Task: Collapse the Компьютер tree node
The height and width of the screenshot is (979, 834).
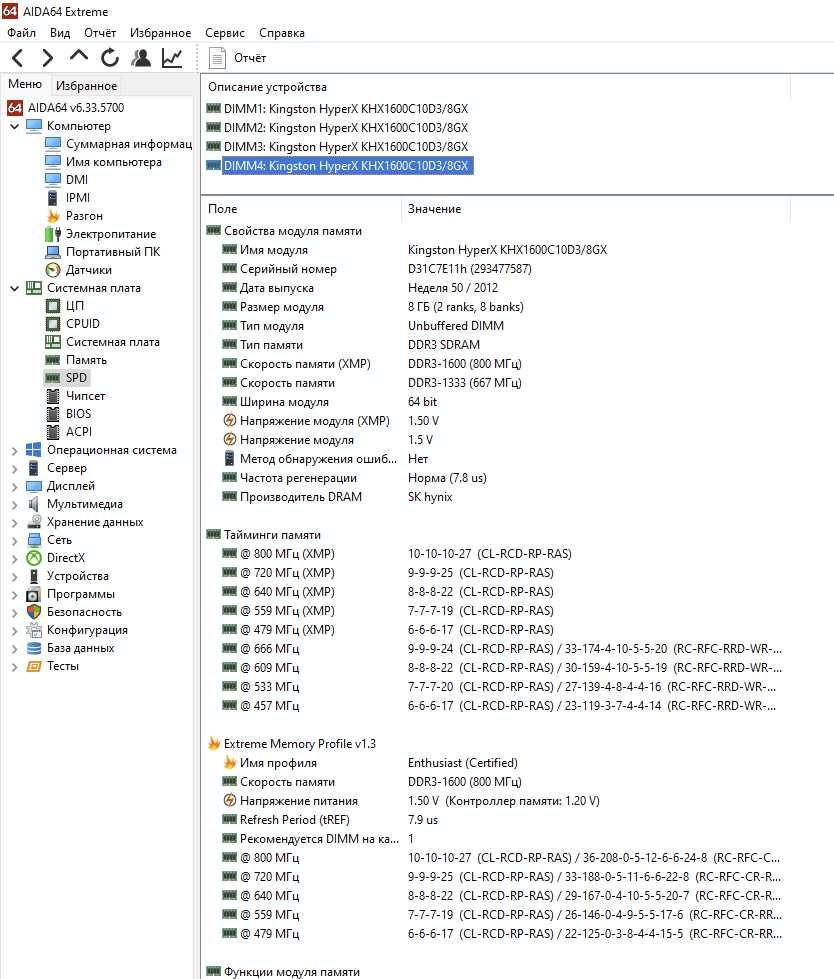Action: coord(14,126)
